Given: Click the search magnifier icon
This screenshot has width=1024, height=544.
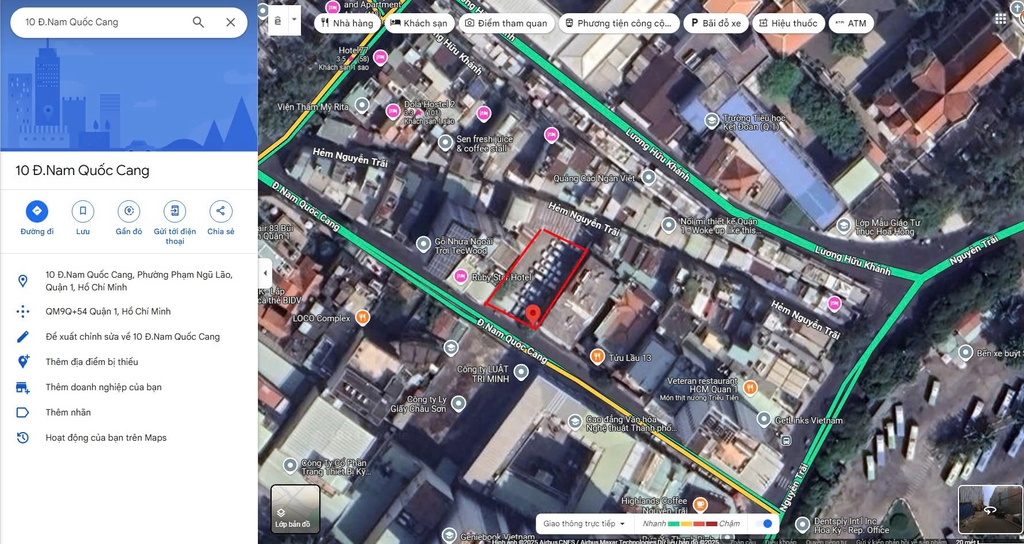Looking at the screenshot, I should [199, 22].
